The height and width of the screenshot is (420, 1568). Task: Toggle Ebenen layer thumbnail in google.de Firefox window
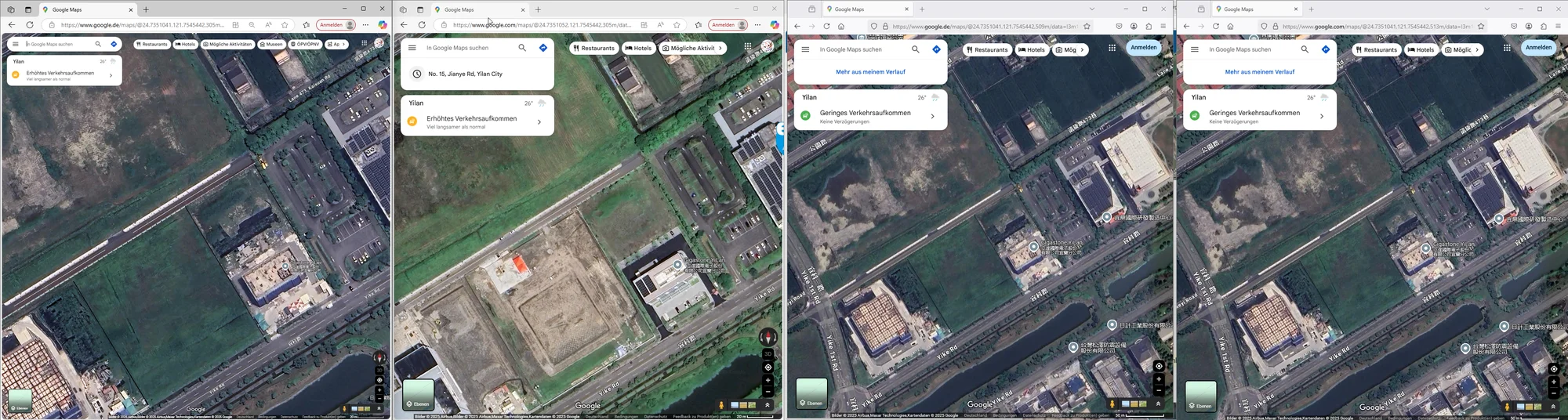click(x=811, y=394)
